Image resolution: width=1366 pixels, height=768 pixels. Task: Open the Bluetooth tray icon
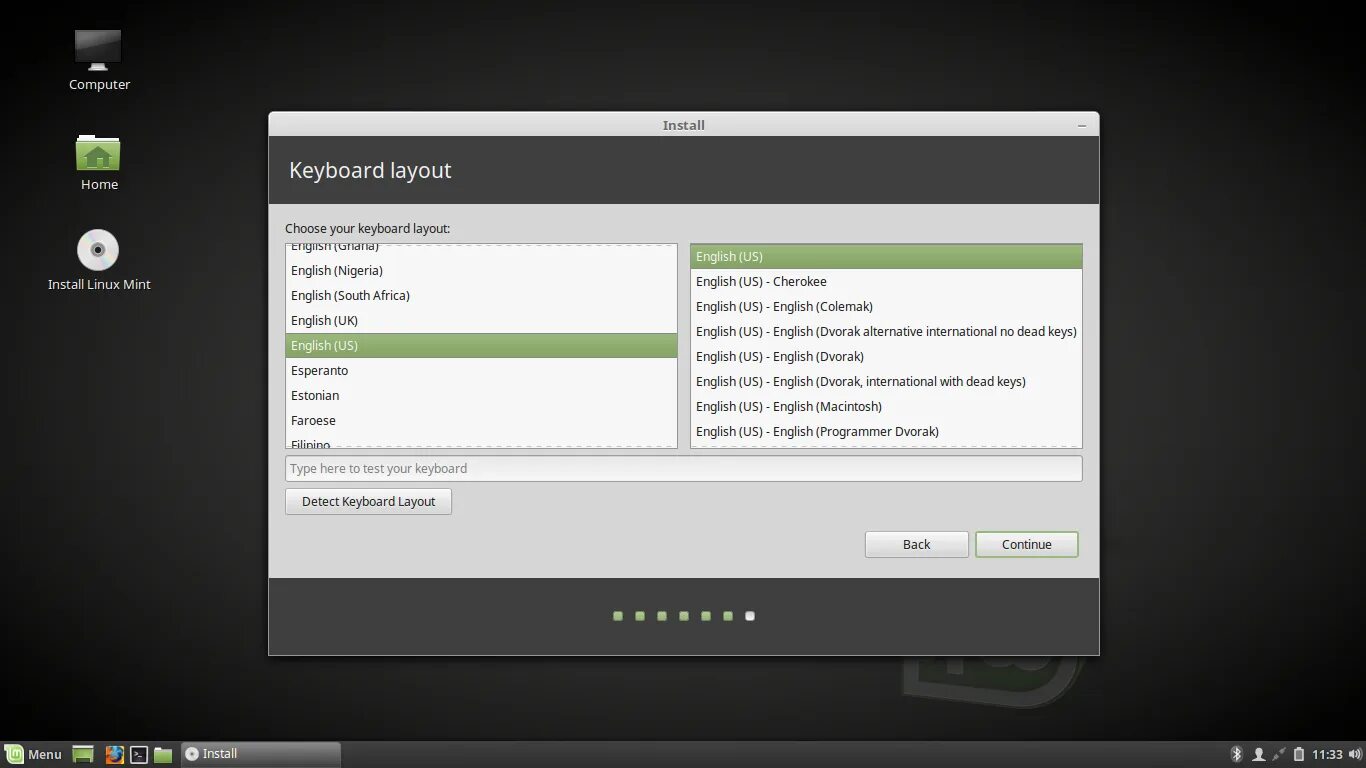(1236, 754)
